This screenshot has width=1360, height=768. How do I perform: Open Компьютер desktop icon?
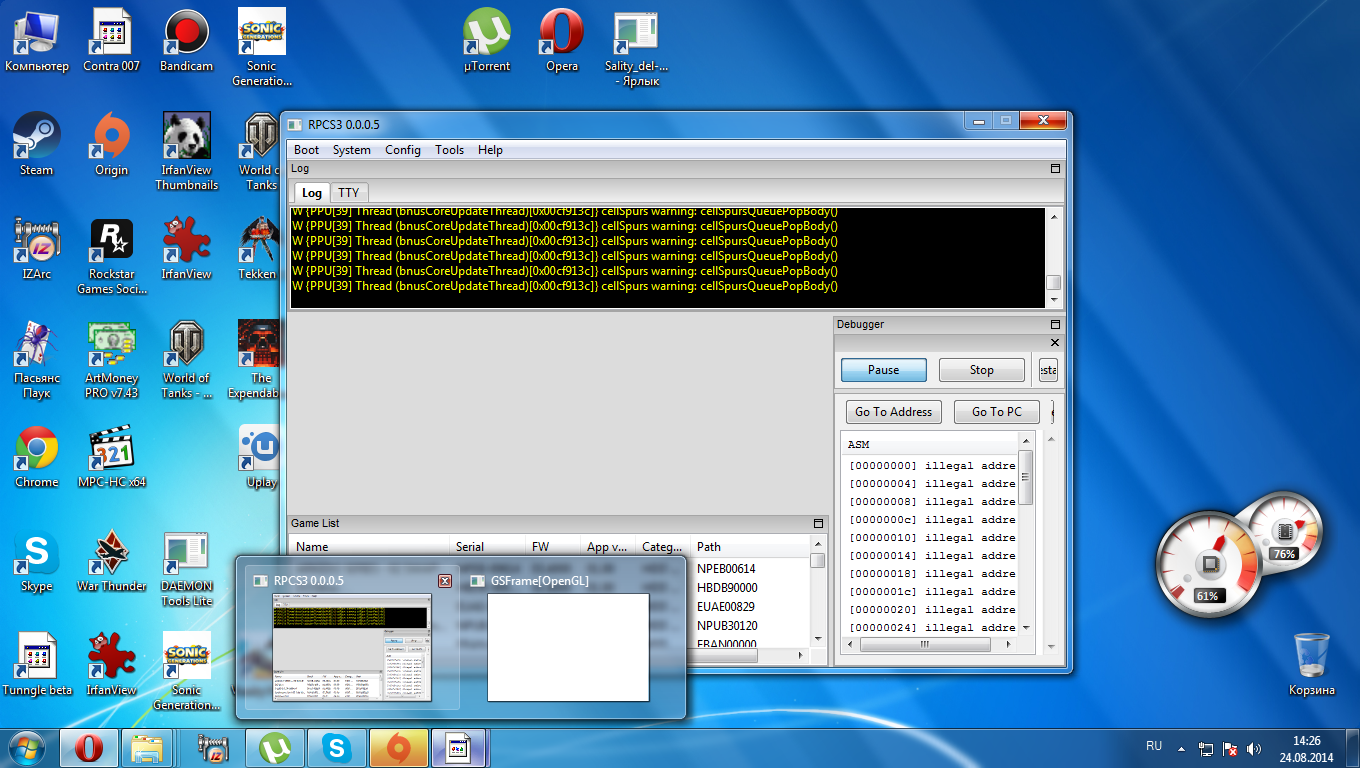point(37,40)
